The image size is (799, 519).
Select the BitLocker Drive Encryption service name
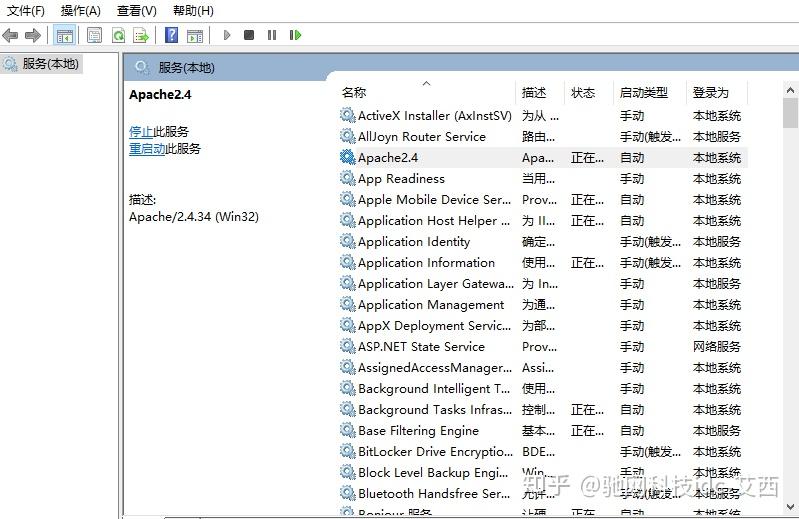pyautogui.click(x=436, y=452)
